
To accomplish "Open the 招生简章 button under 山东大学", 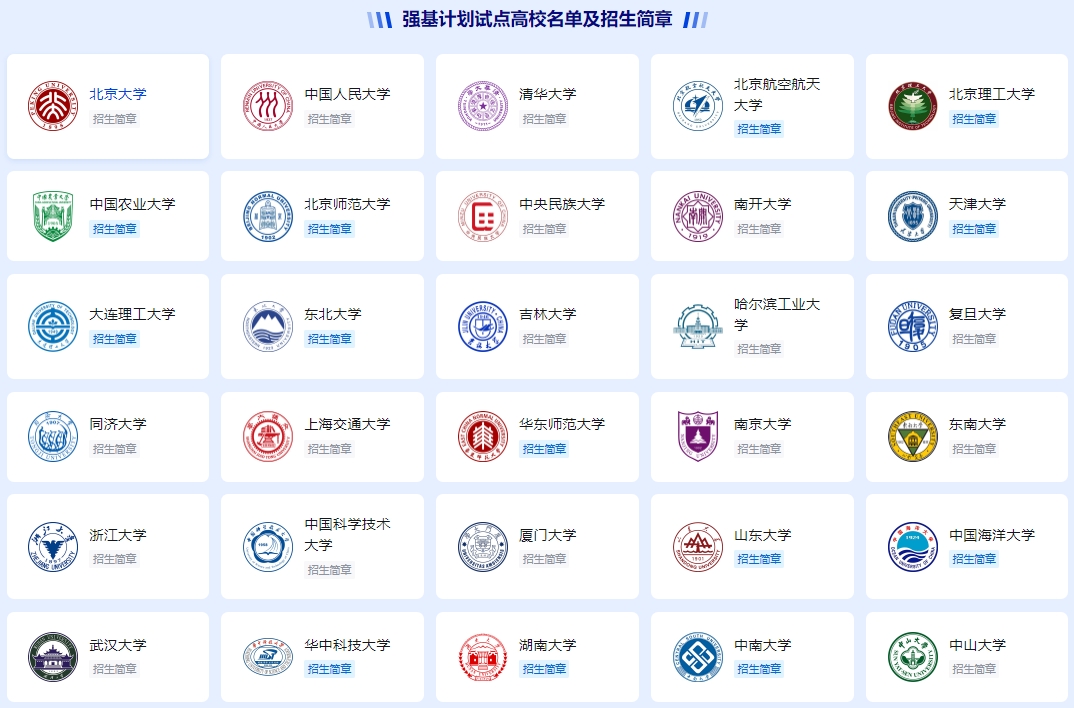I will click(758, 559).
